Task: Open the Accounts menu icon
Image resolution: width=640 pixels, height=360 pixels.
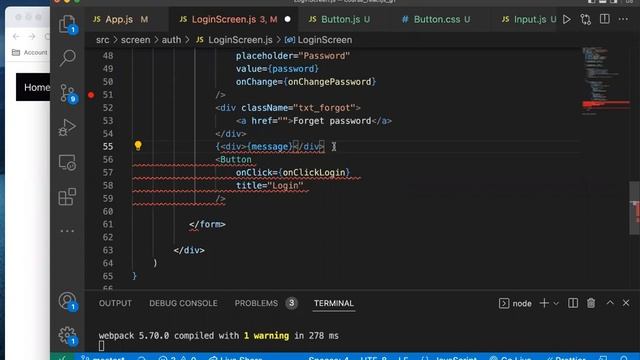Action: coord(67,301)
